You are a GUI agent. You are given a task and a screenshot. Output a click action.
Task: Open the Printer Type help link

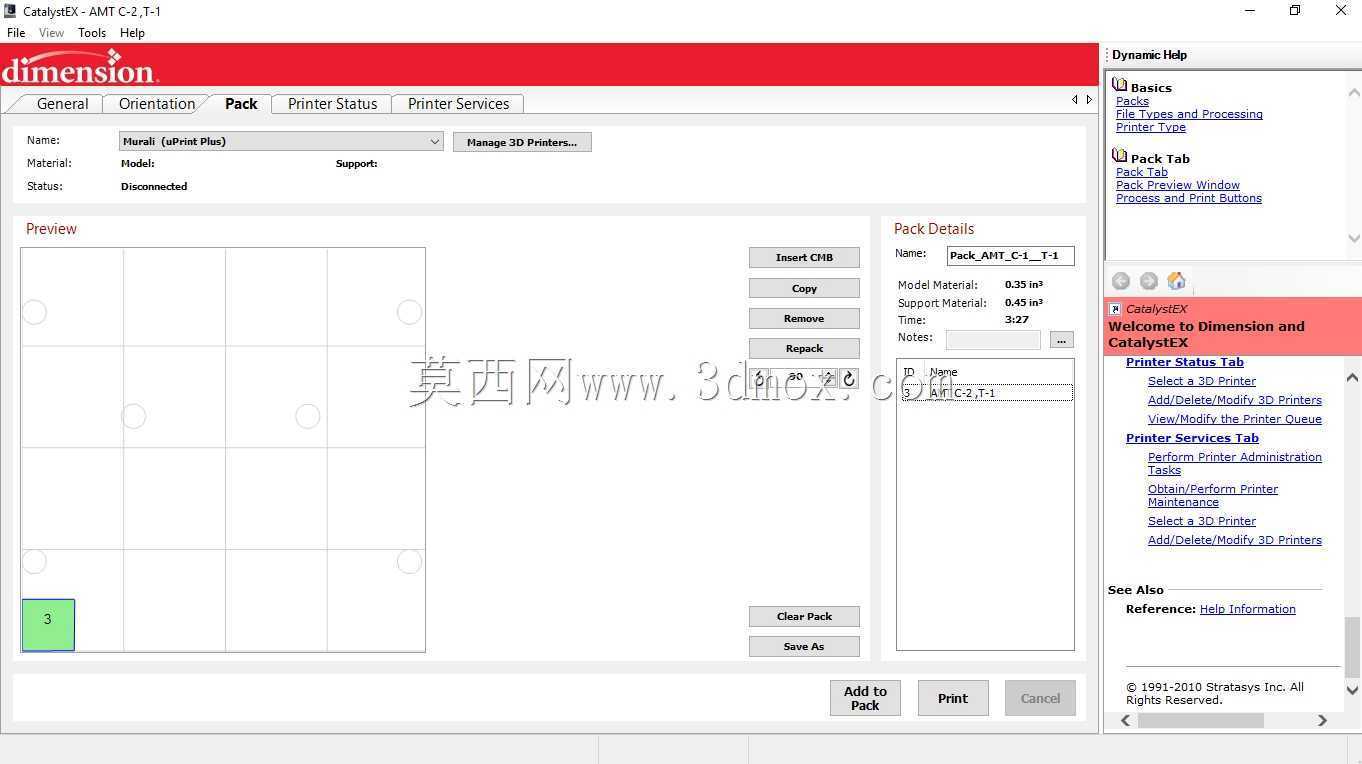1151,127
